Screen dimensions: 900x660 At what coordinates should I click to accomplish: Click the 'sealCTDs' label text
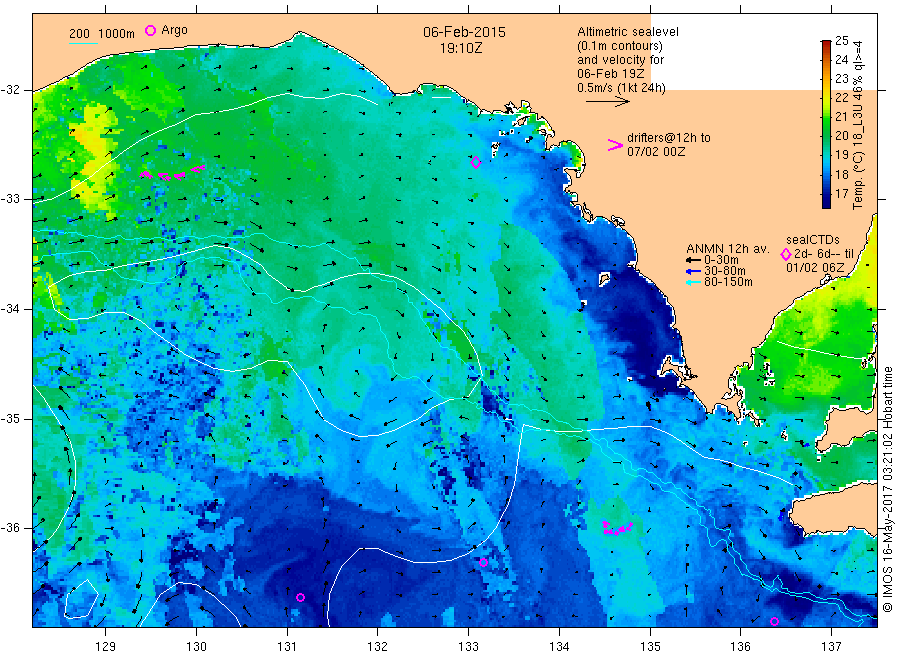[x=813, y=240]
